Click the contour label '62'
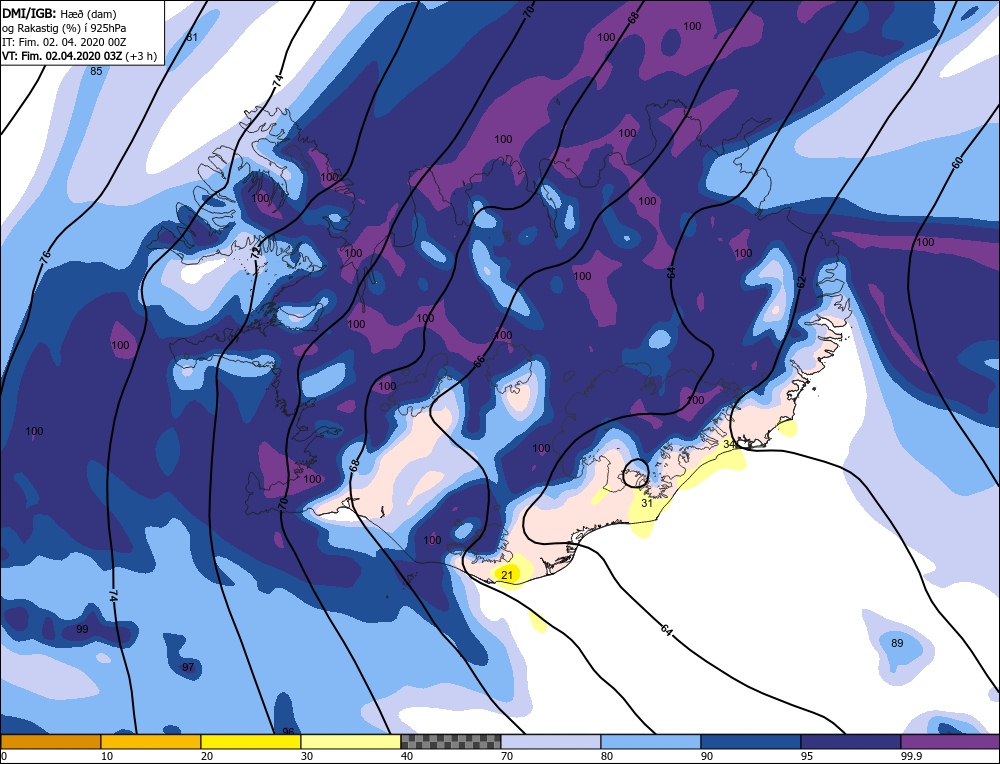Image resolution: width=1000 pixels, height=764 pixels. point(802,282)
